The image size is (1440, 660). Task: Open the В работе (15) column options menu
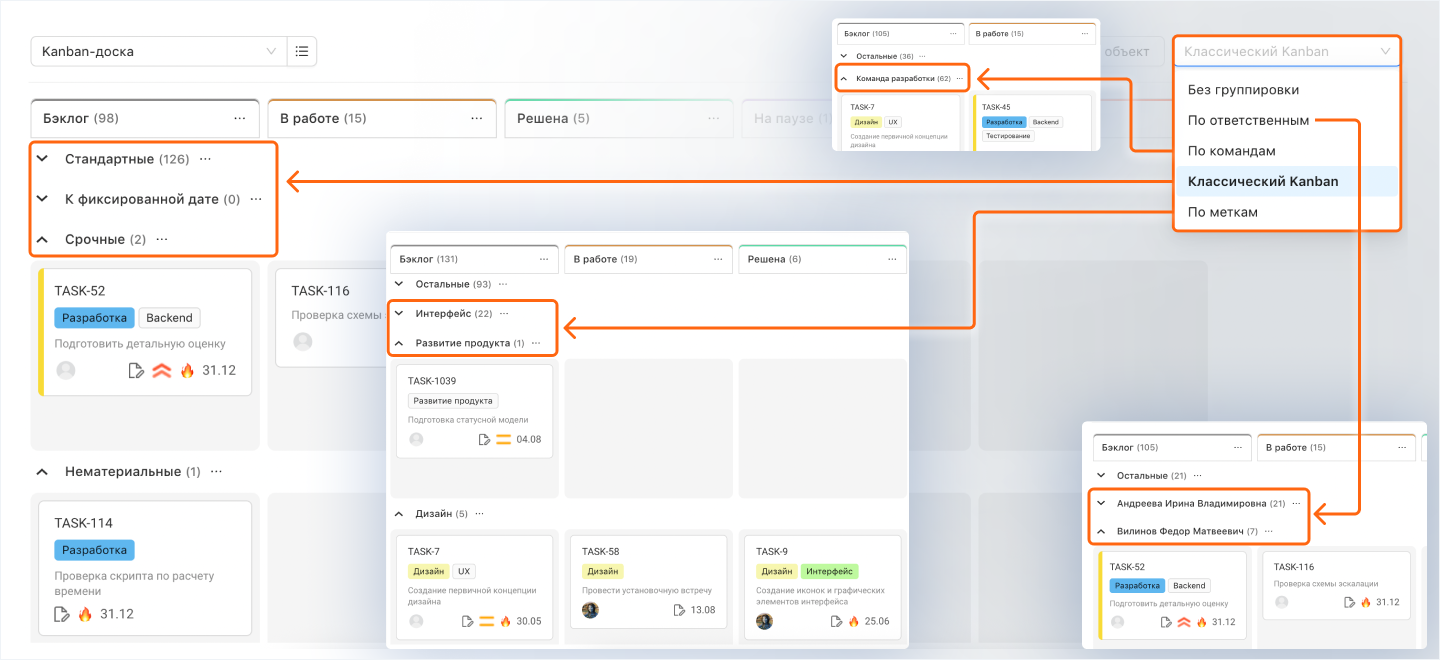(x=477, y=118)
